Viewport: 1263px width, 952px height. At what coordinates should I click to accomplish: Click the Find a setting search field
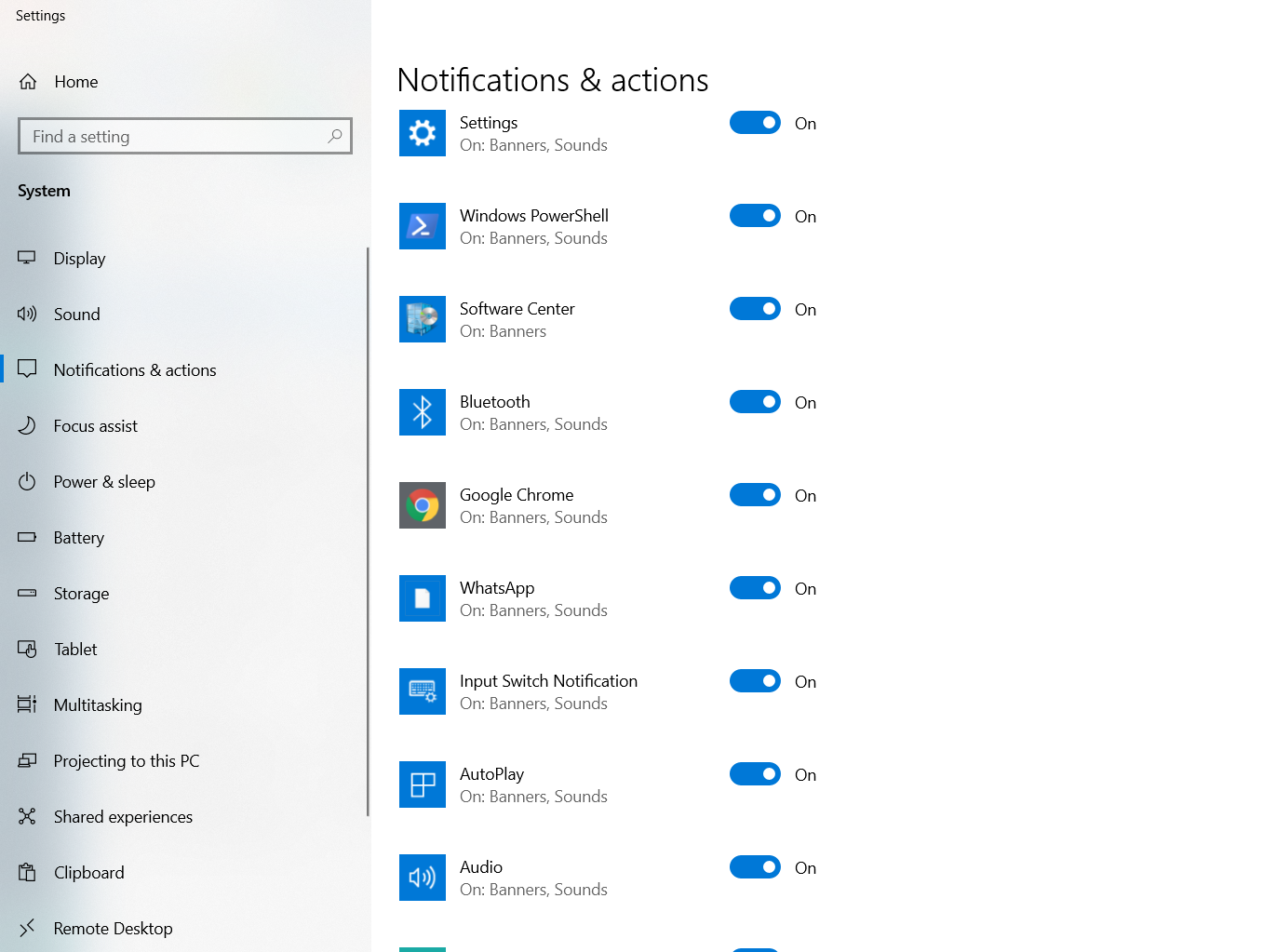click(172, 137)
